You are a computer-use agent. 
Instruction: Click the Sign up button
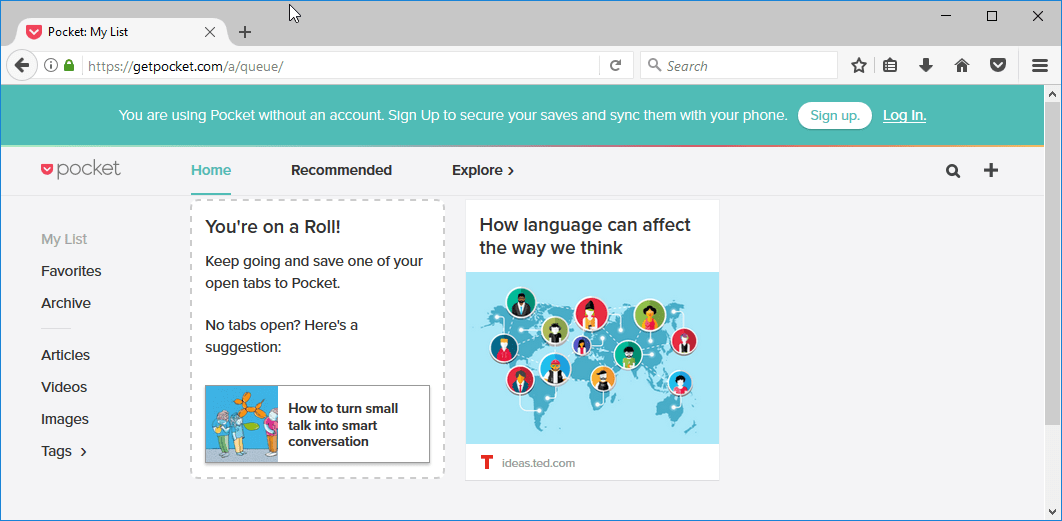coord(834,115)
